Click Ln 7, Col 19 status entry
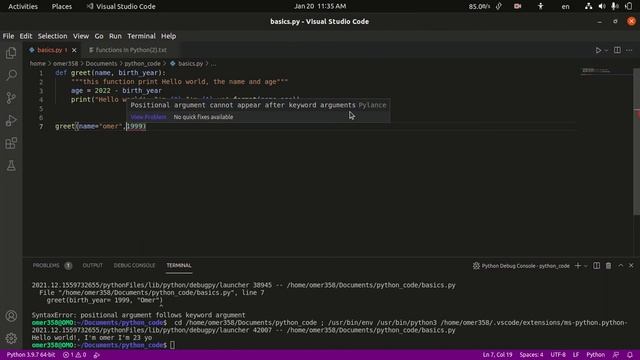The width and height of the screenshot is (640, 360). 497,355
